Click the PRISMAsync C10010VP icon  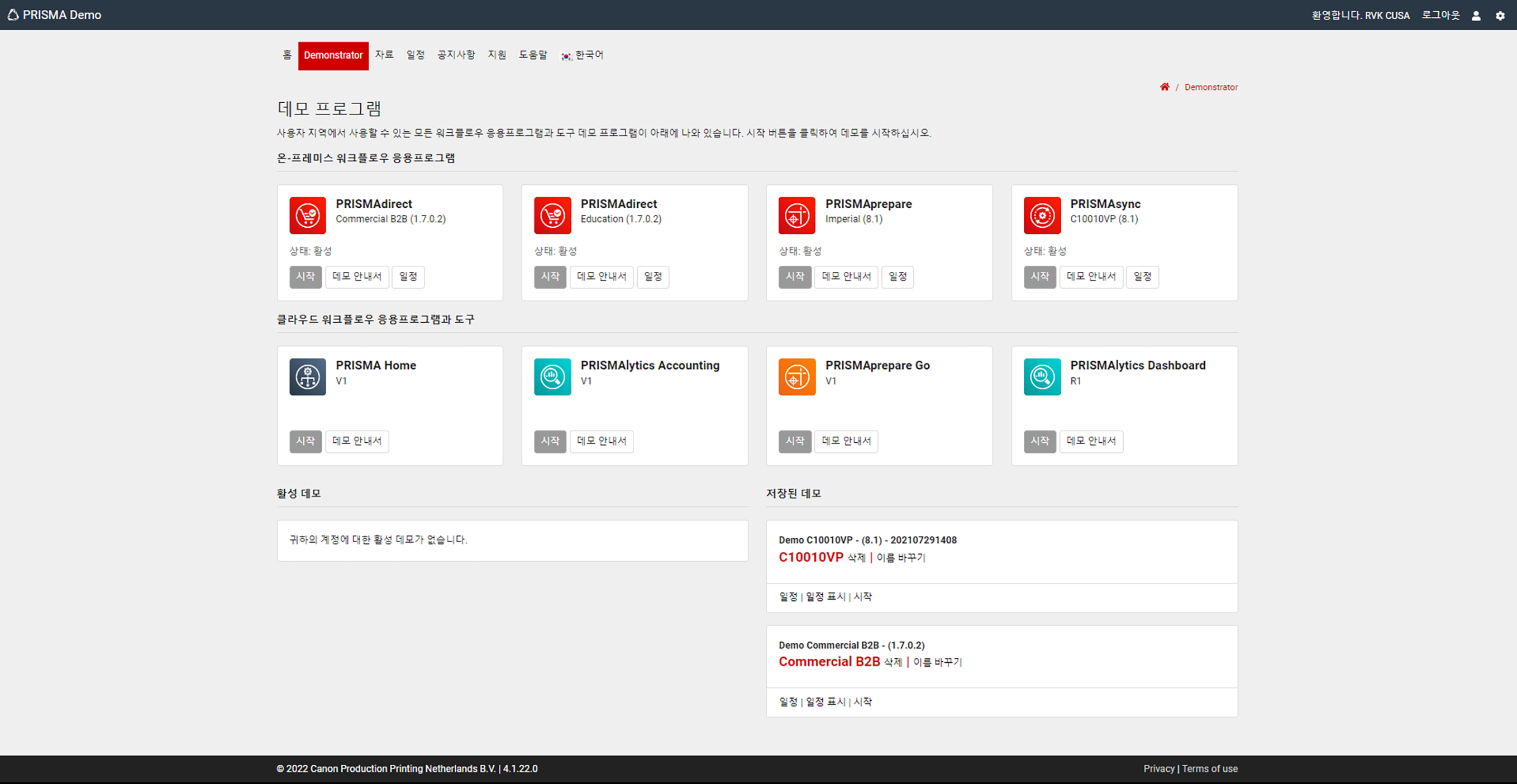tap(1042, 216)
